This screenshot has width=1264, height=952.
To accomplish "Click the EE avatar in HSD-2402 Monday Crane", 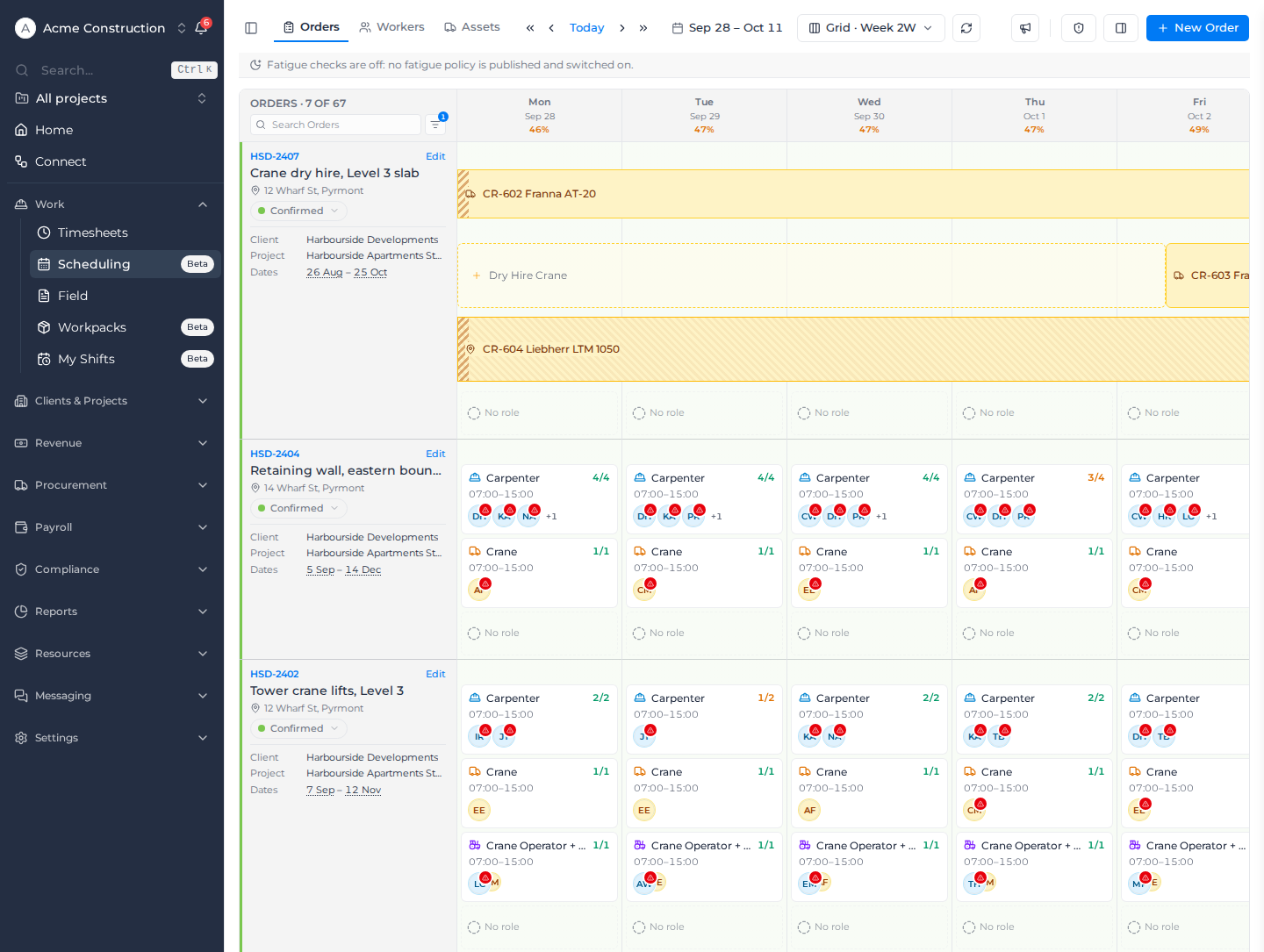I will tap(479, 810).
